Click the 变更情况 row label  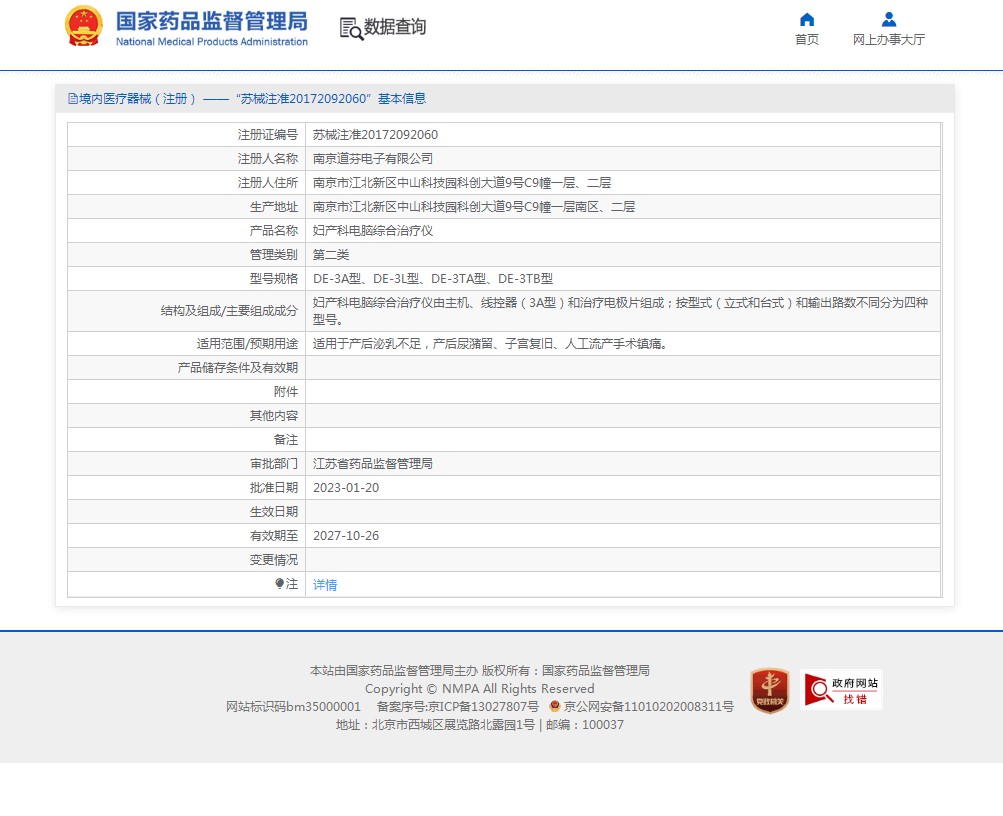[x=274, y=560]
